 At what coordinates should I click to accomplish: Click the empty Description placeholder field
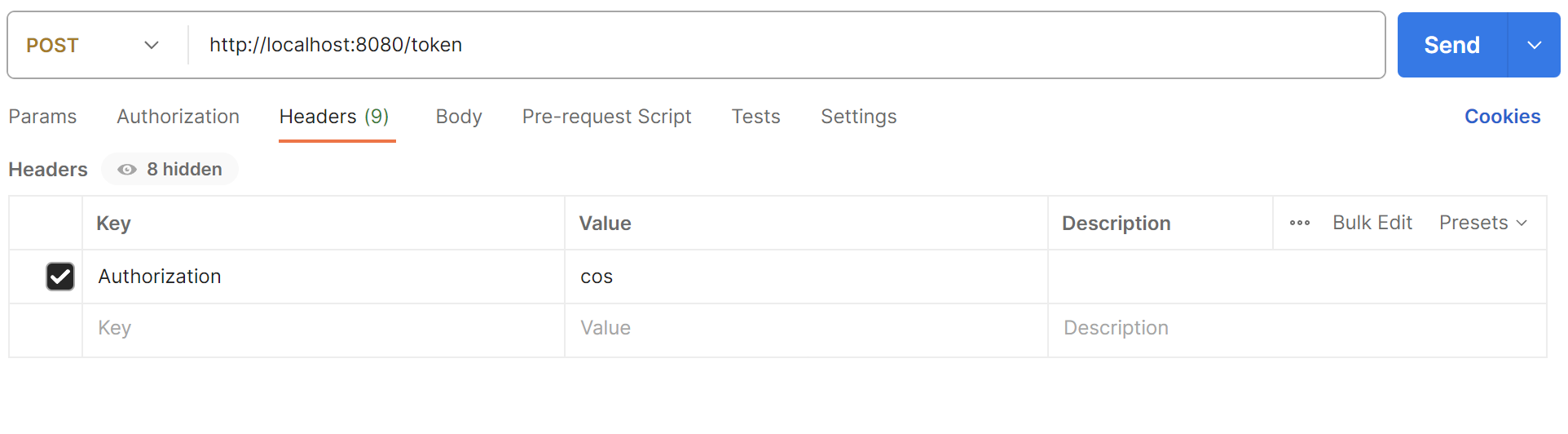[x=1296, y=328]
